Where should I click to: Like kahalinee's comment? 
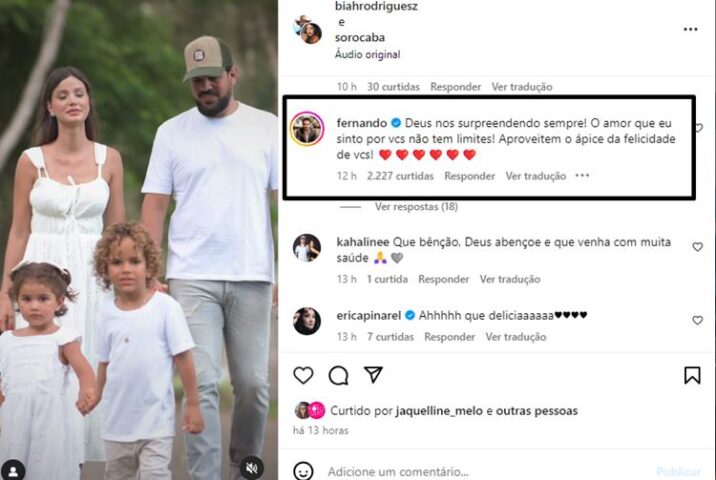[697, 247]
